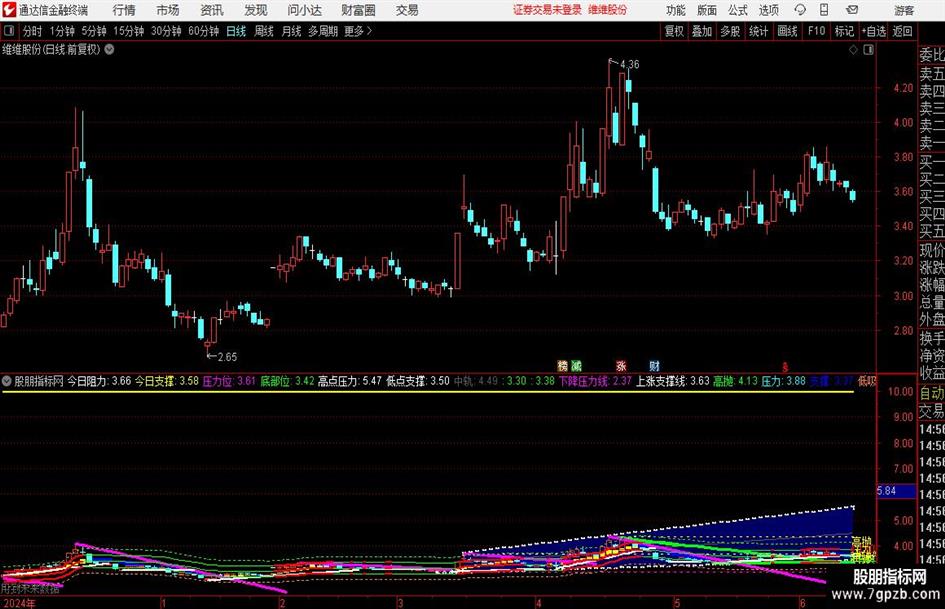Viewport: 945px width, 609px height.
Task: Switch to the 15分钟 period
Action: [128, 31]
